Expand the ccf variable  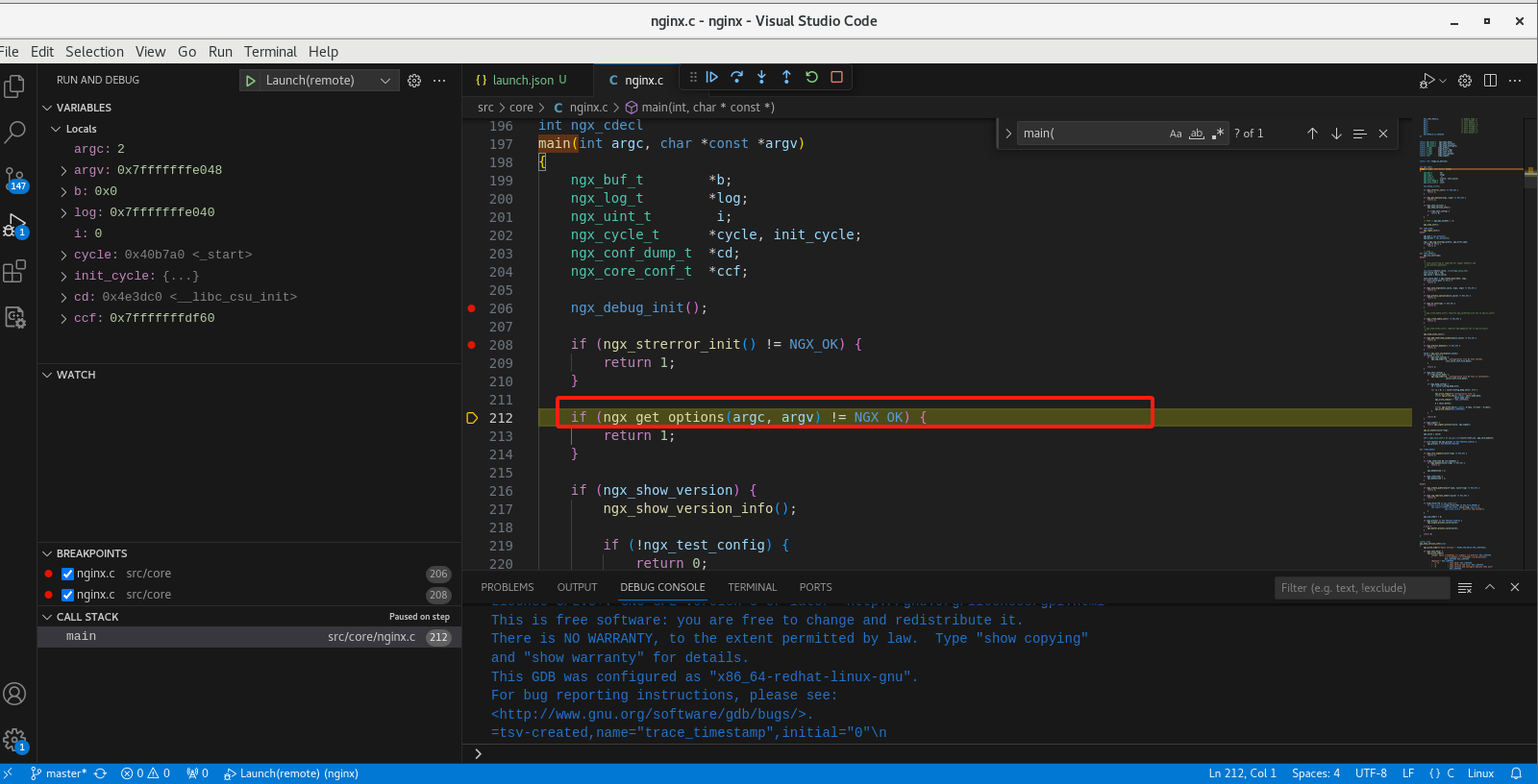pos(64,318)
